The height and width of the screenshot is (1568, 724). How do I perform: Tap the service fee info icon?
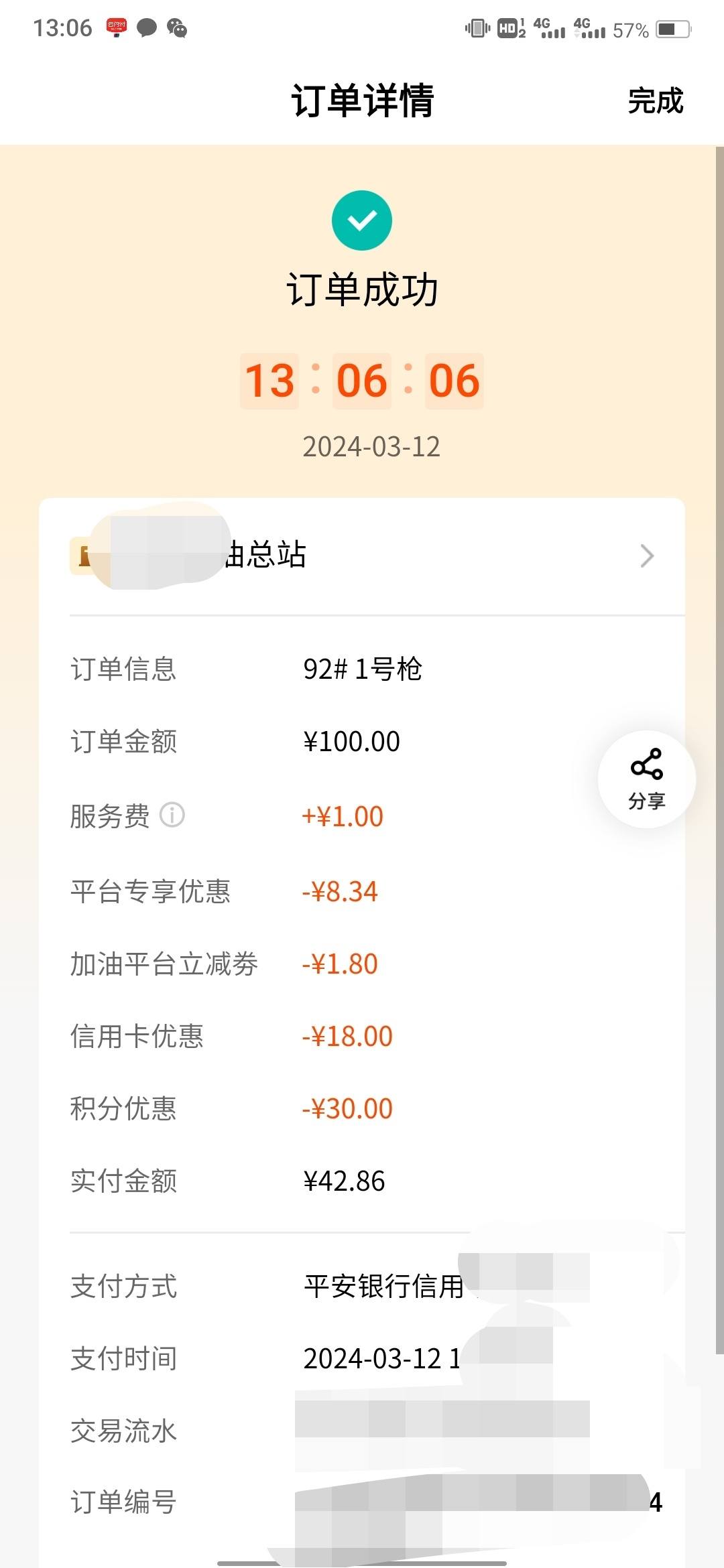[x=172, y=815]
